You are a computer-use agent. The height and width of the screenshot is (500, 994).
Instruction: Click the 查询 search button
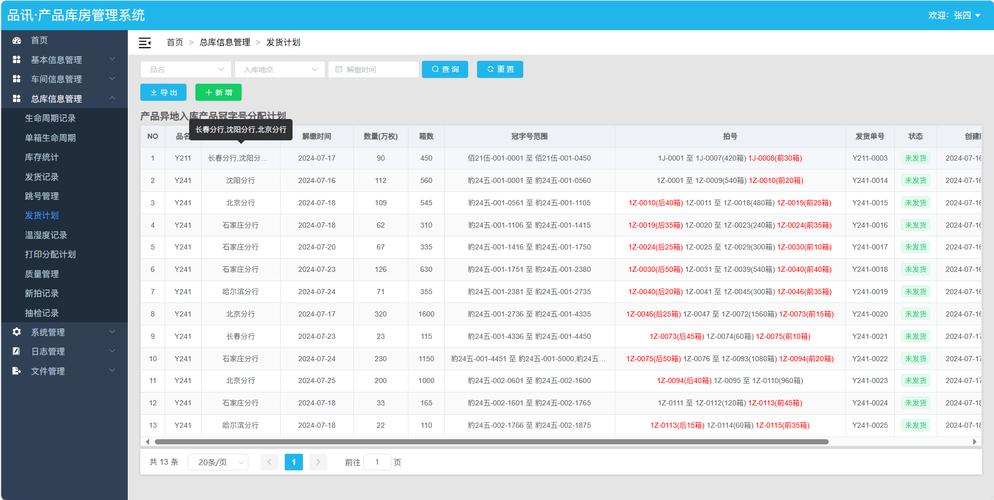click(445, 70)
